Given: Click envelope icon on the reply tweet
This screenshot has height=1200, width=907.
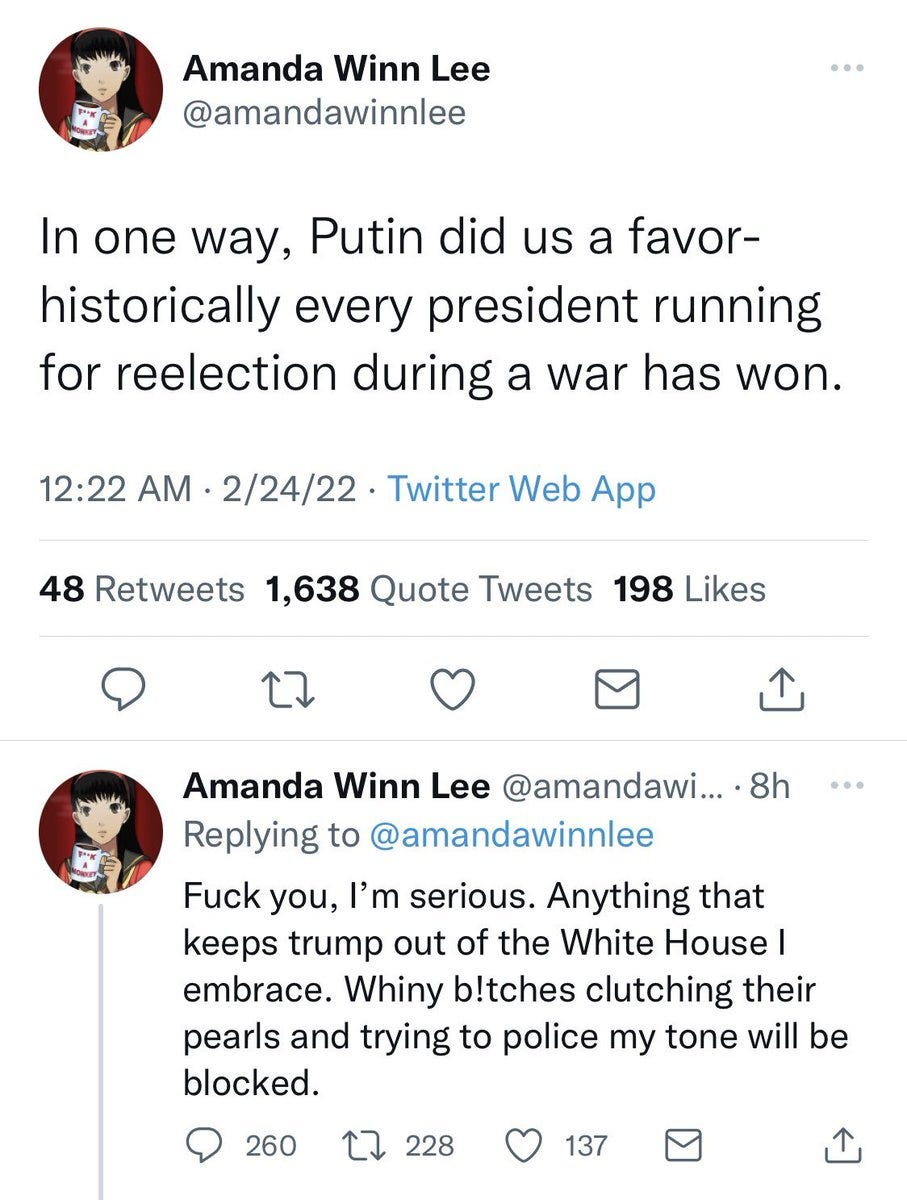Looking at the screenshot, I should tap(684, 1144).
